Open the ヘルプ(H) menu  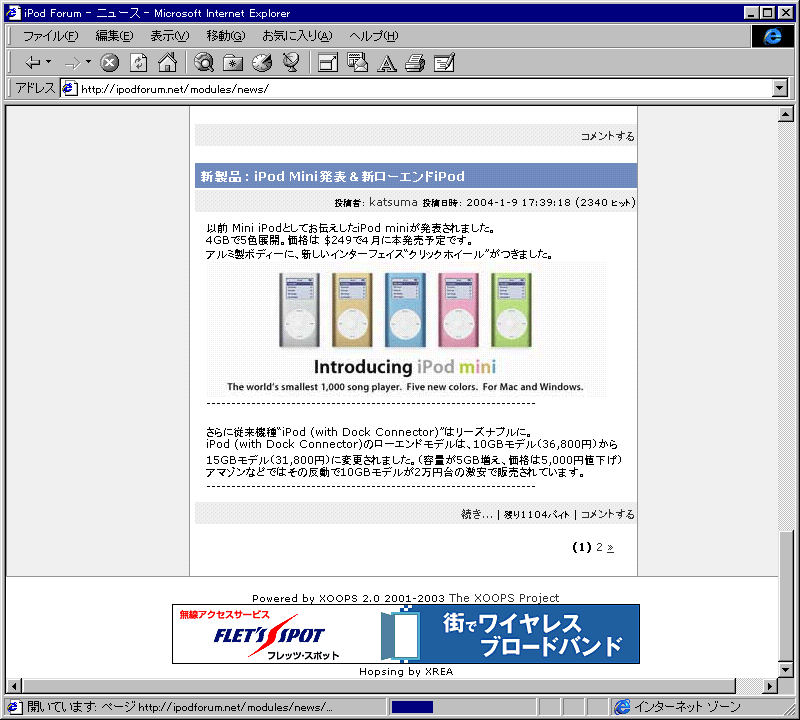(373, 36)
